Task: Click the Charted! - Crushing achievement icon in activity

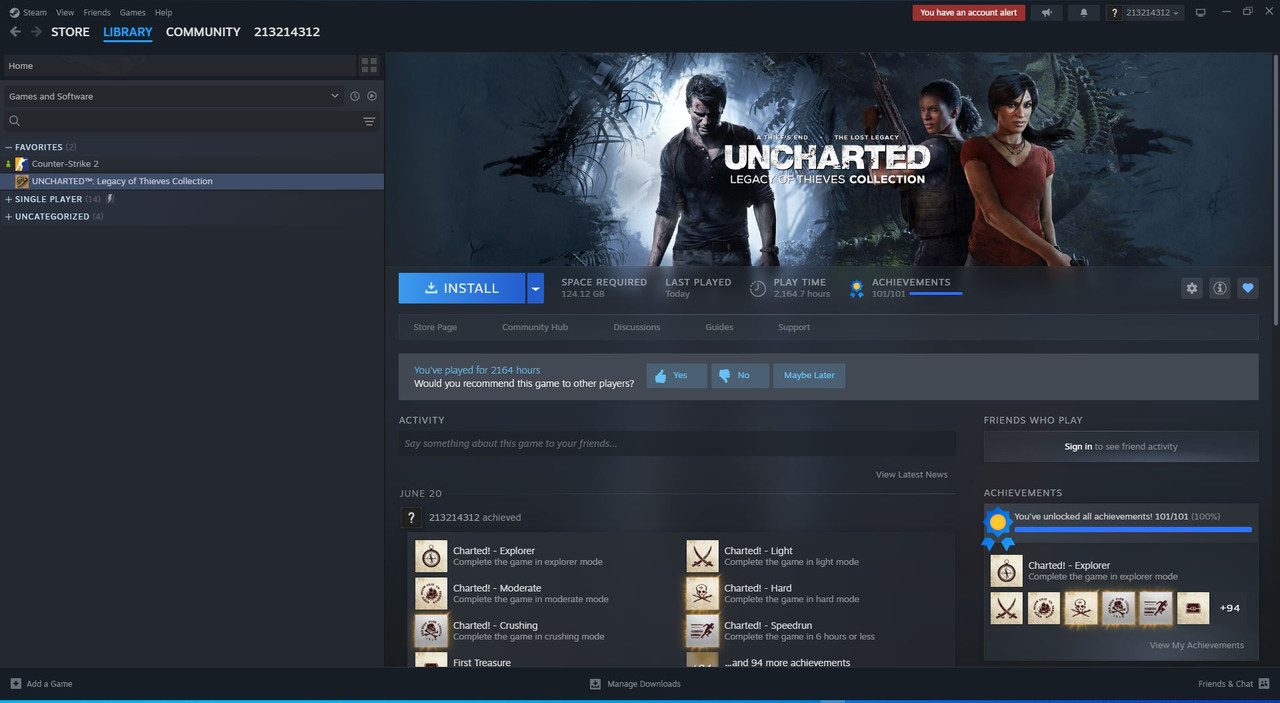Action: click(431, 630)
